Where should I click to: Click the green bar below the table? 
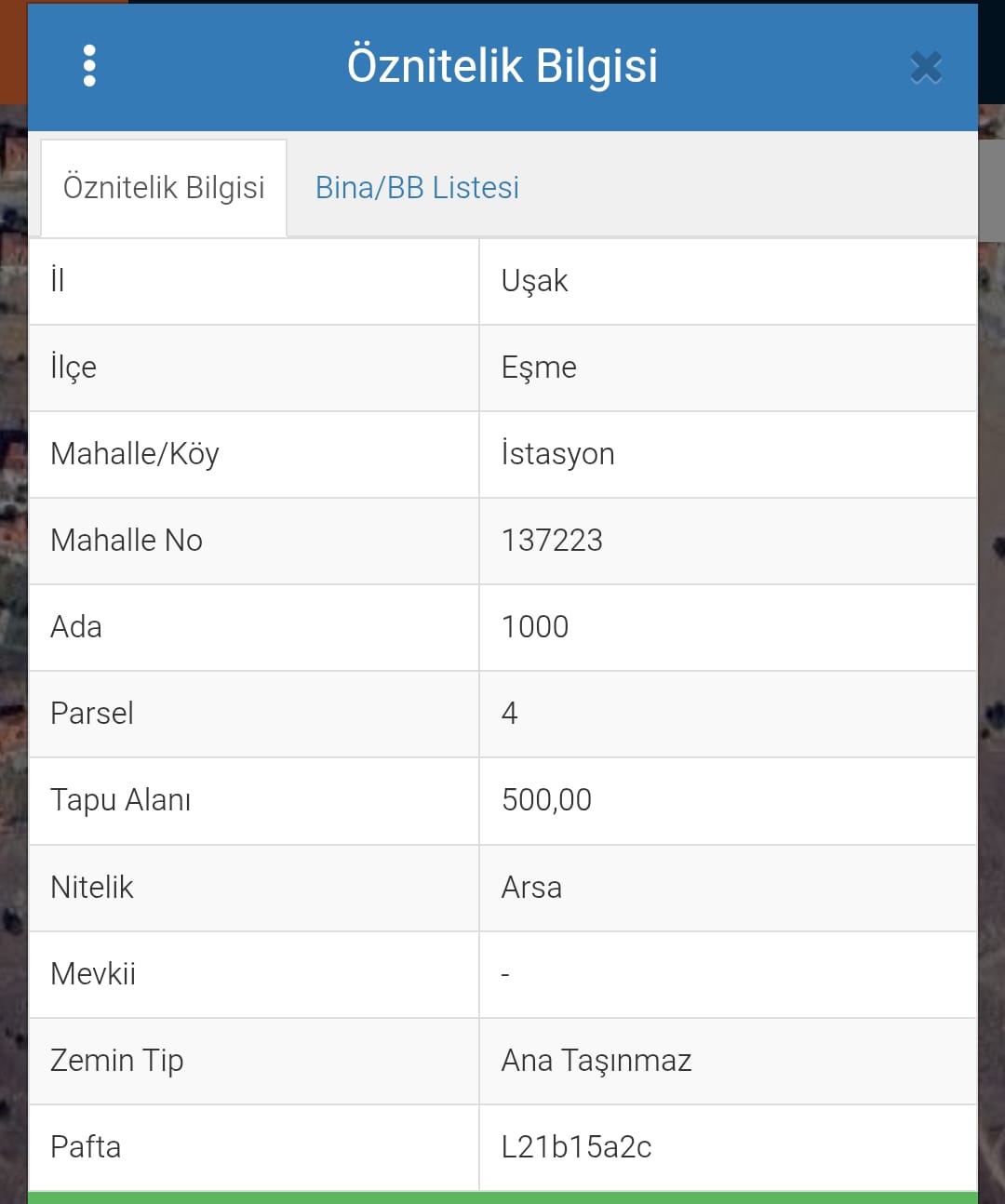(502, 1197)
